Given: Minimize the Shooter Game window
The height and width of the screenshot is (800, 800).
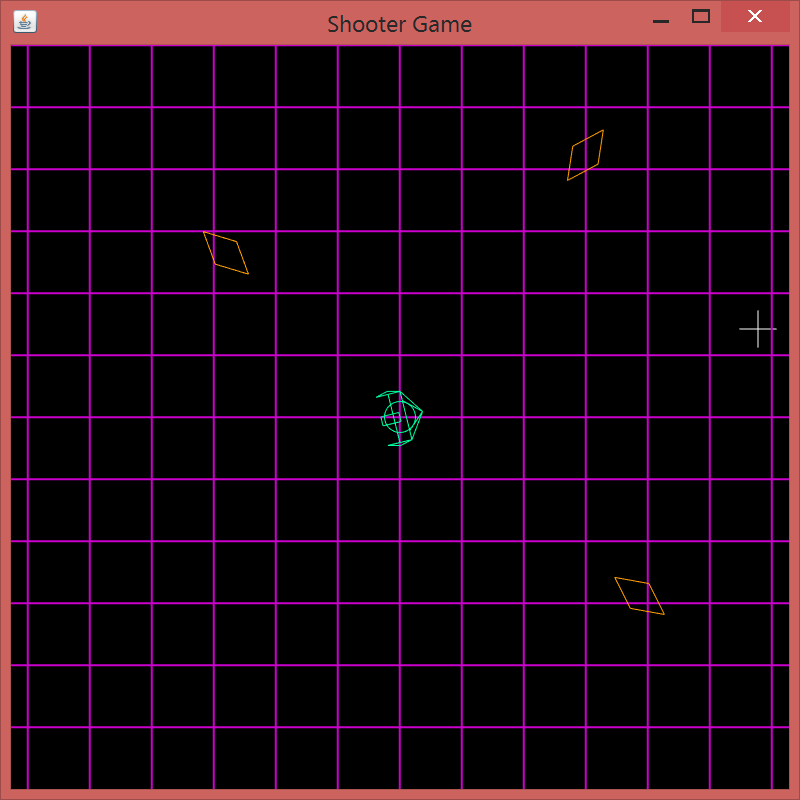Looking at the screenshot, I should 661,21.
